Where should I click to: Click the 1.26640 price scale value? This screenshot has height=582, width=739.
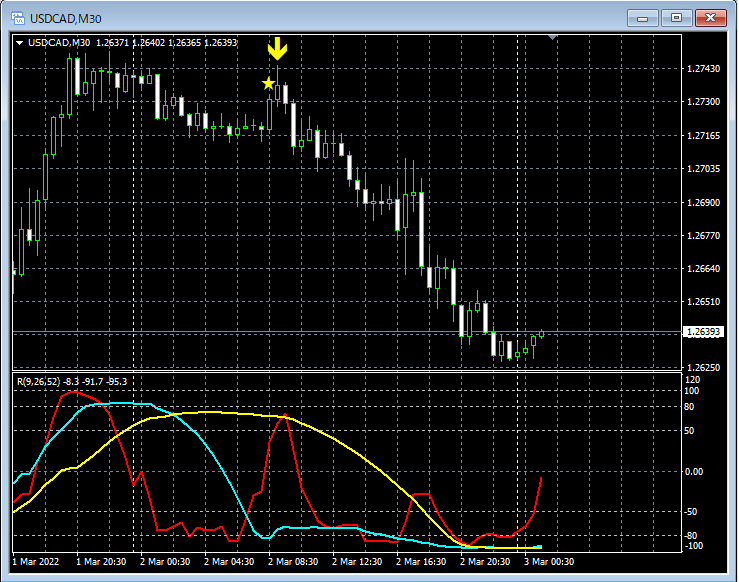tap(704, 269)
